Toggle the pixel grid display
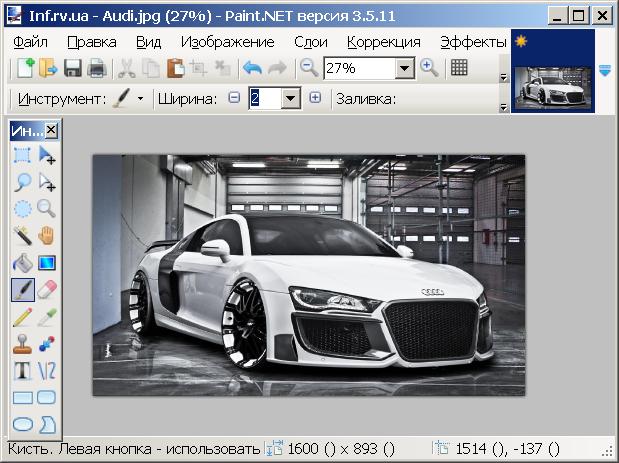The image size is (619, 463). (x=460, y=68)
